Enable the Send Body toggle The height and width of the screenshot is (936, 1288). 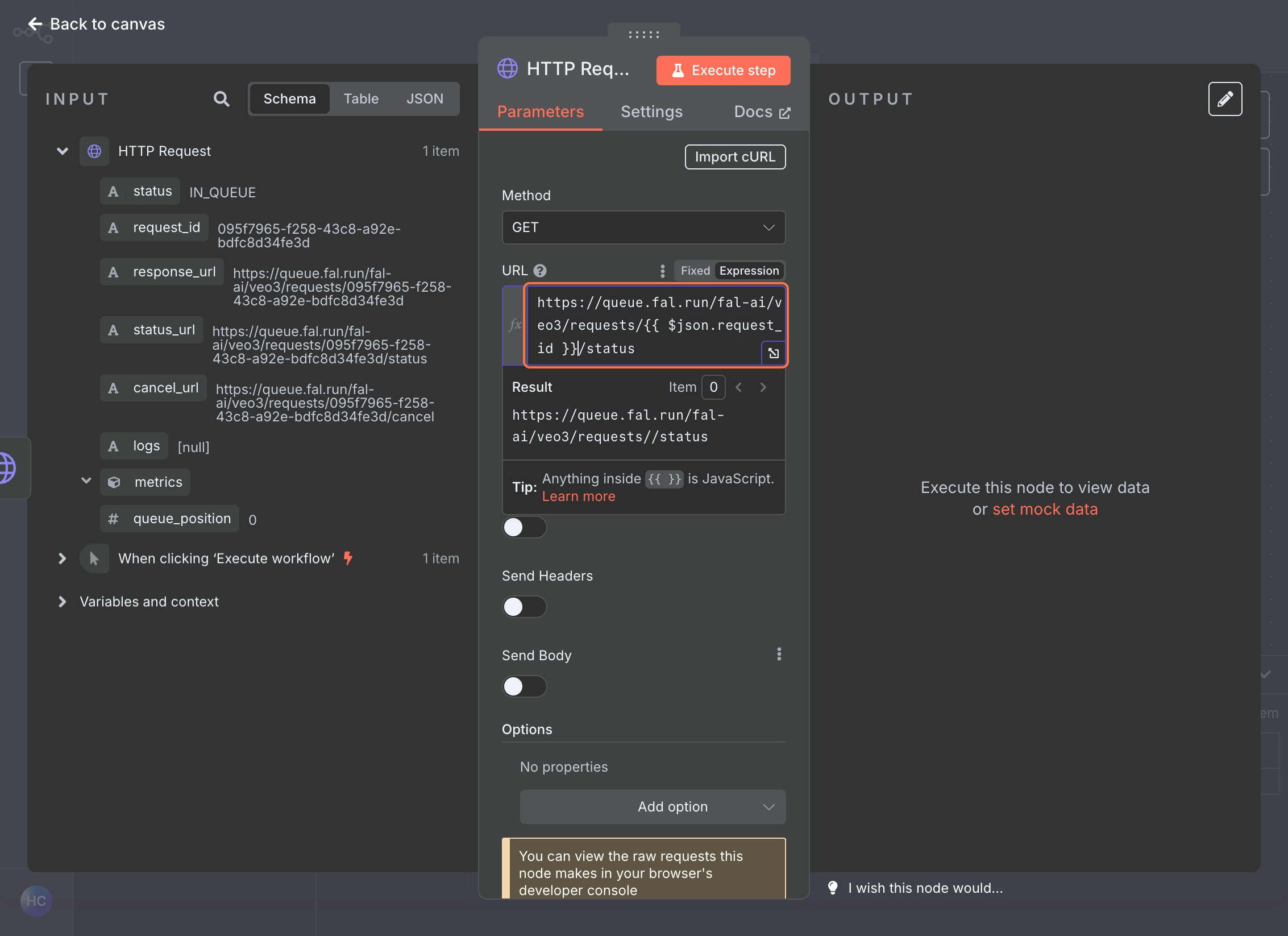tap(524, 686)
